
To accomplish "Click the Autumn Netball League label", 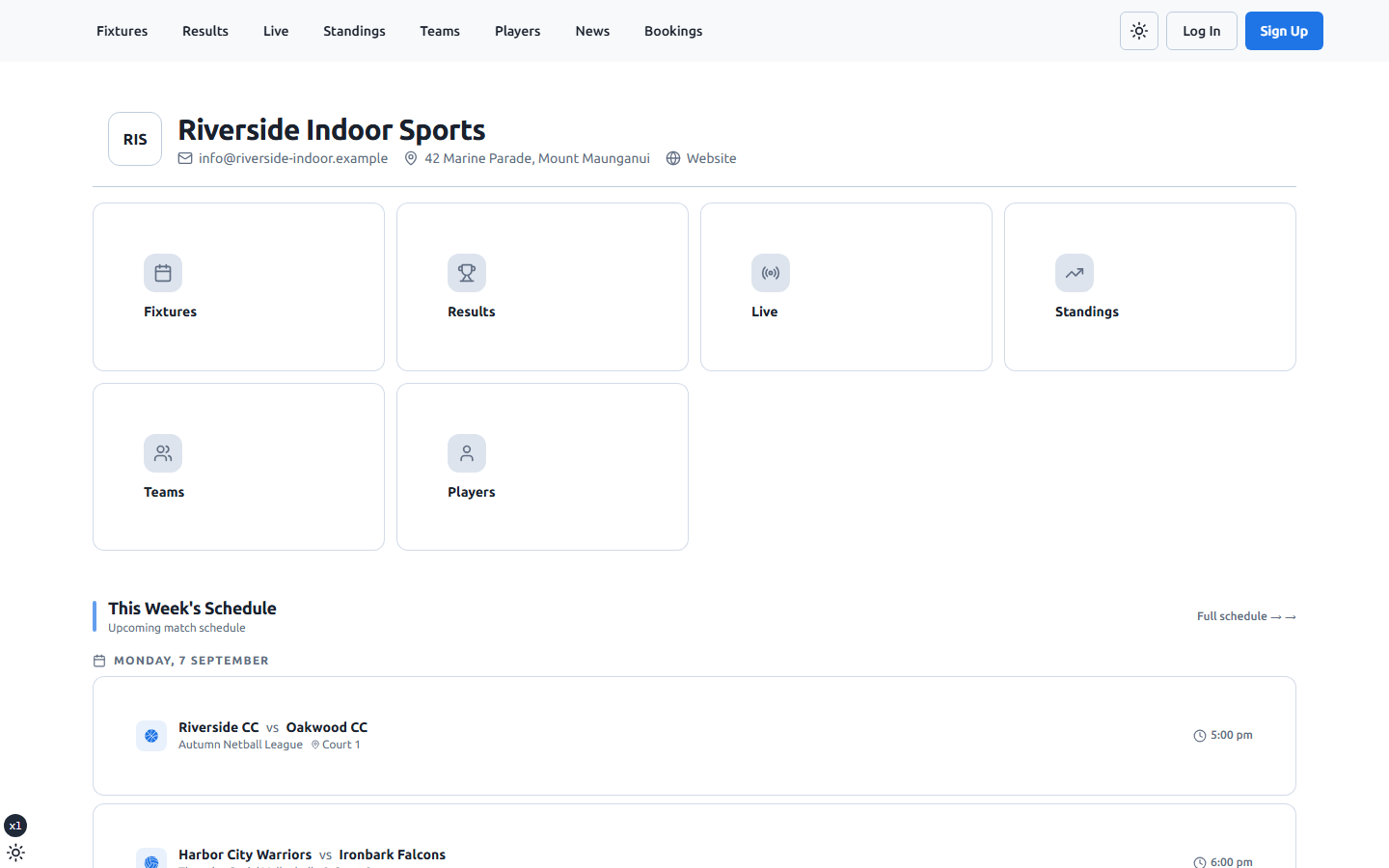I will (x=240, y=745).
